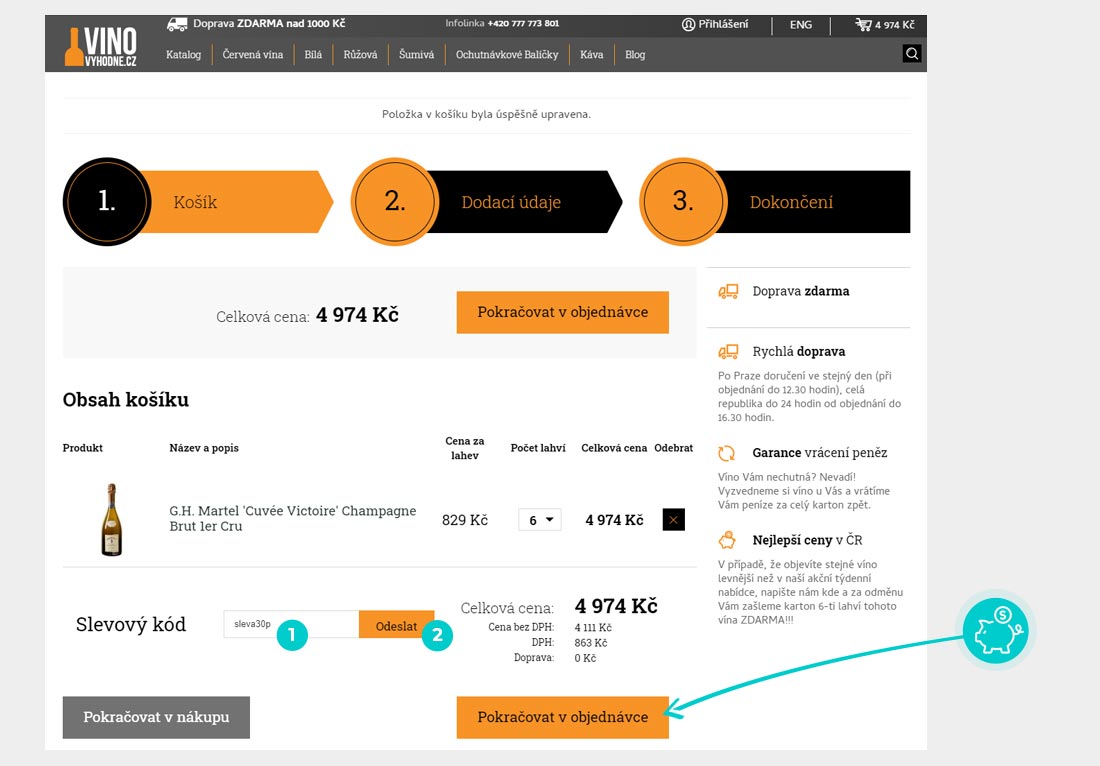Viewport: 1100px width, 766px height.
Task: Click the Garance refund arrows icon
Action: (727, 453)
